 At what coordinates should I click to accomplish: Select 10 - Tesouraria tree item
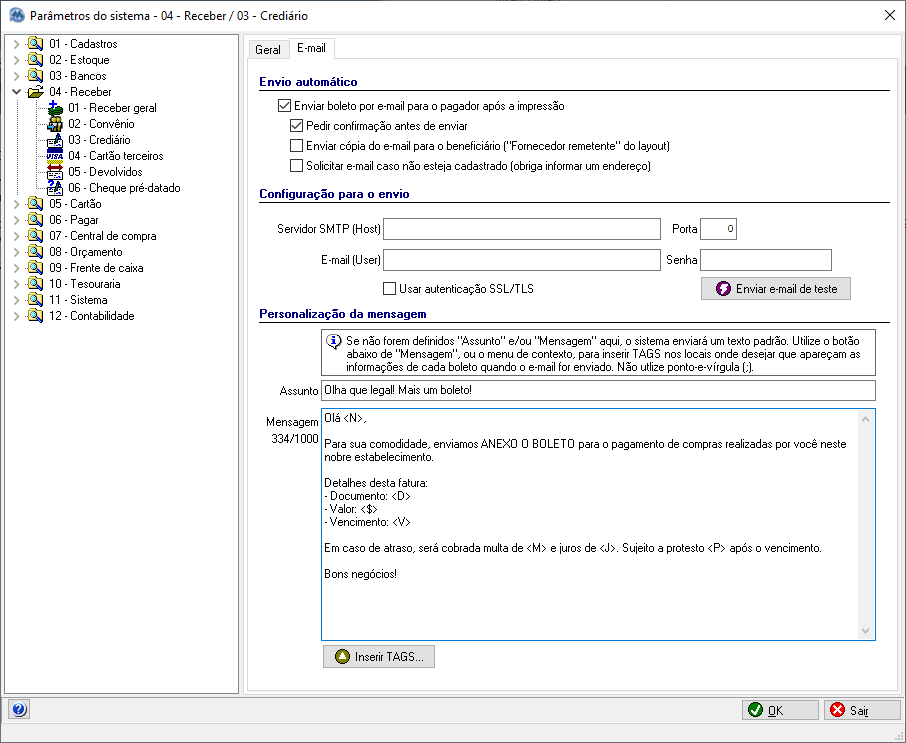pos(84,284)
